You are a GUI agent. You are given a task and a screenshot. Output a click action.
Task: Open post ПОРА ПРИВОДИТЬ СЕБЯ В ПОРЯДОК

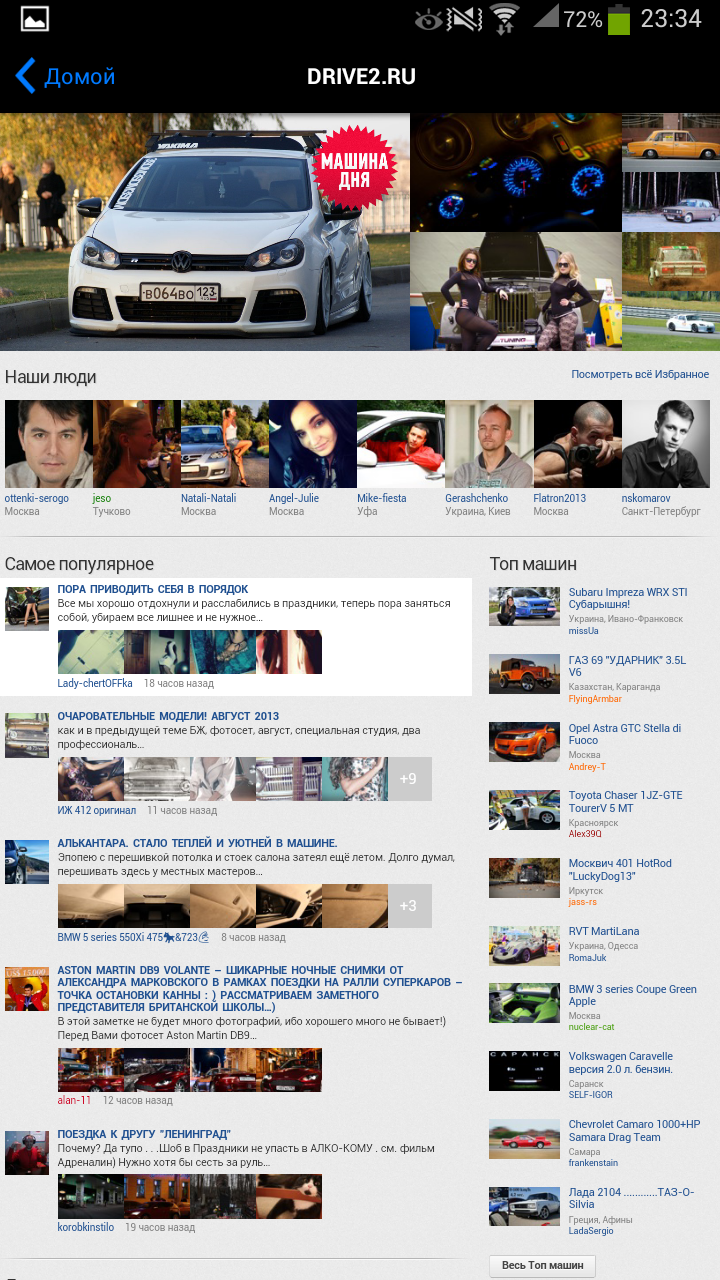pos(153,589)
